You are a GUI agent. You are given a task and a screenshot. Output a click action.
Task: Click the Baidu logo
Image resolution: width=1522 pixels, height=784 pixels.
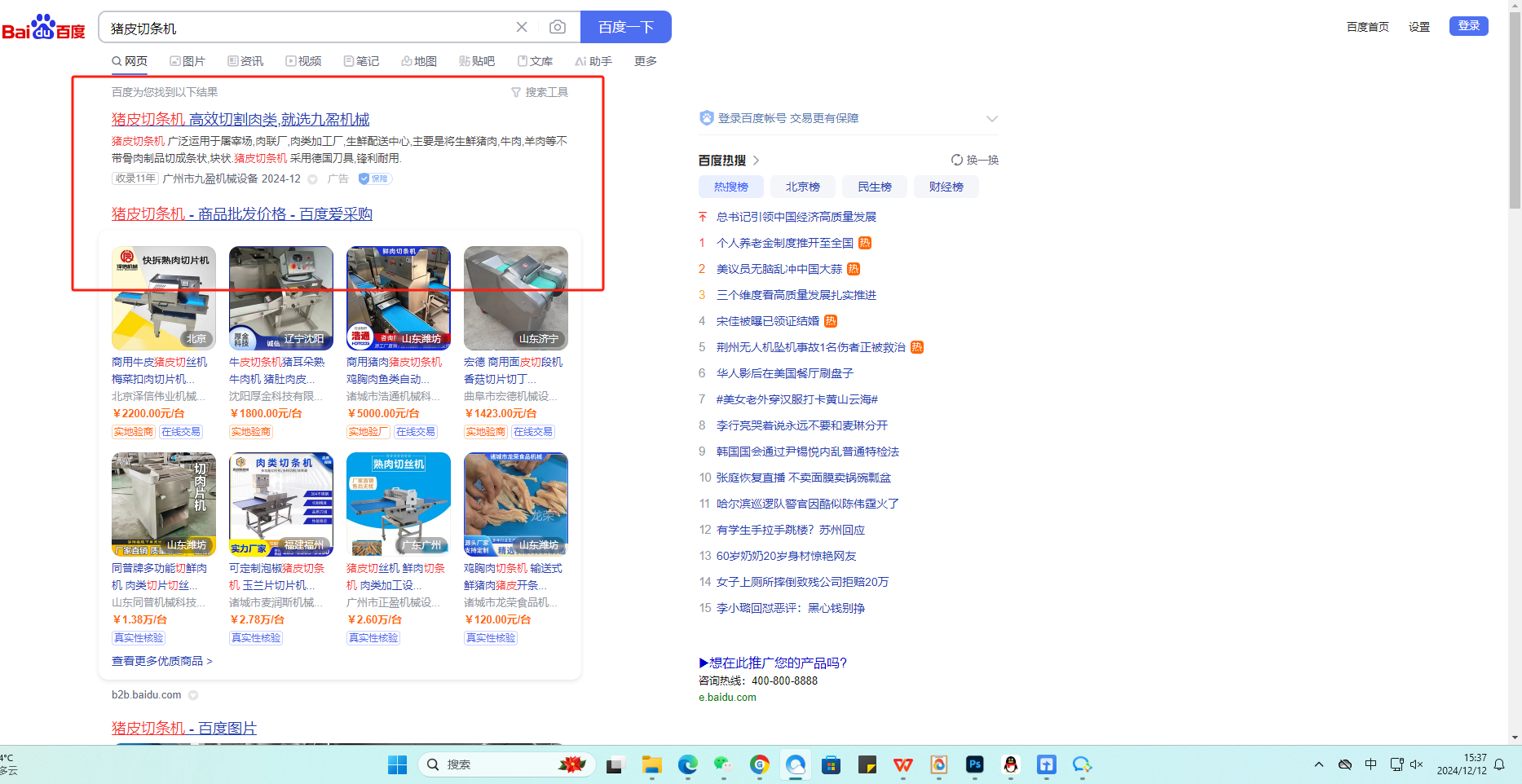[44, 28]
